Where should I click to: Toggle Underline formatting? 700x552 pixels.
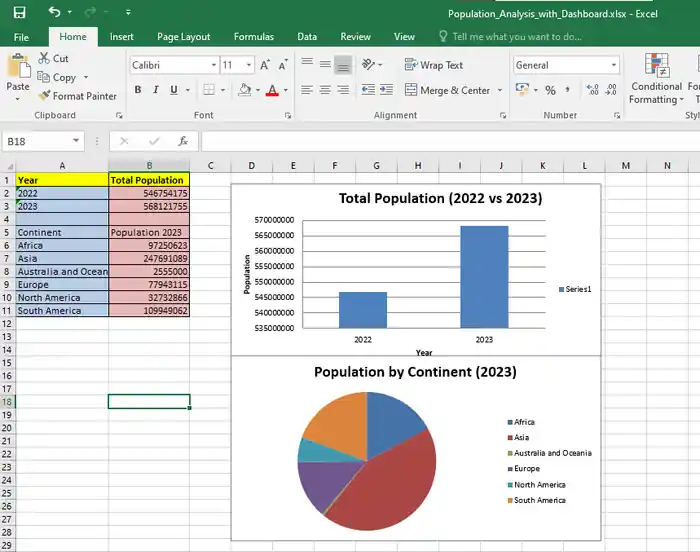[x=174, y=90]
